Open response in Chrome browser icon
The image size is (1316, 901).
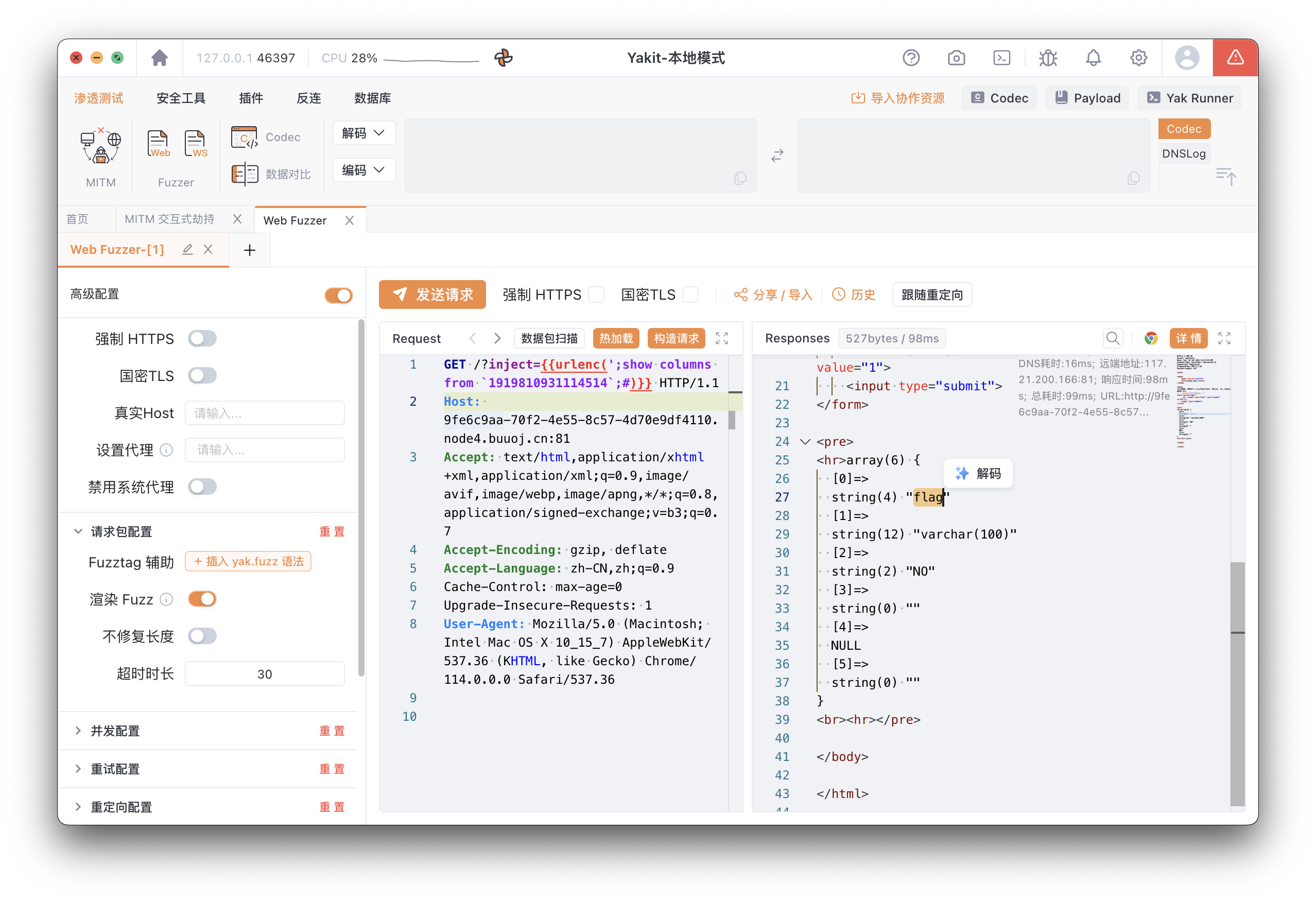coord(1151,338)
